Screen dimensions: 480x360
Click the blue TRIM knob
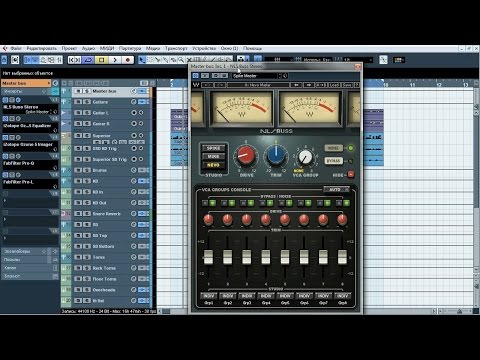point(276,156)
